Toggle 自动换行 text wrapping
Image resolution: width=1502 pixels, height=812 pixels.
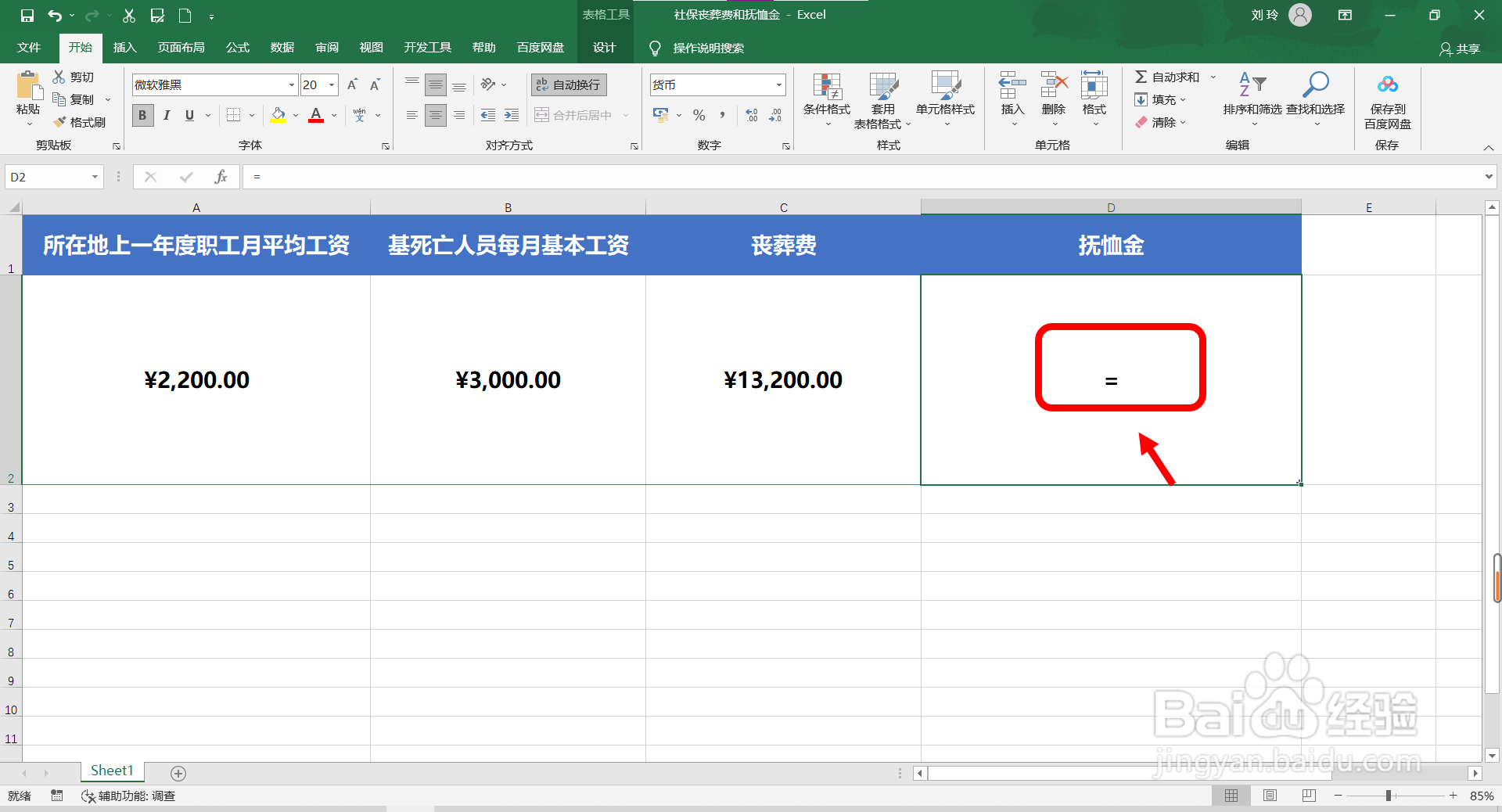point(568,84)
